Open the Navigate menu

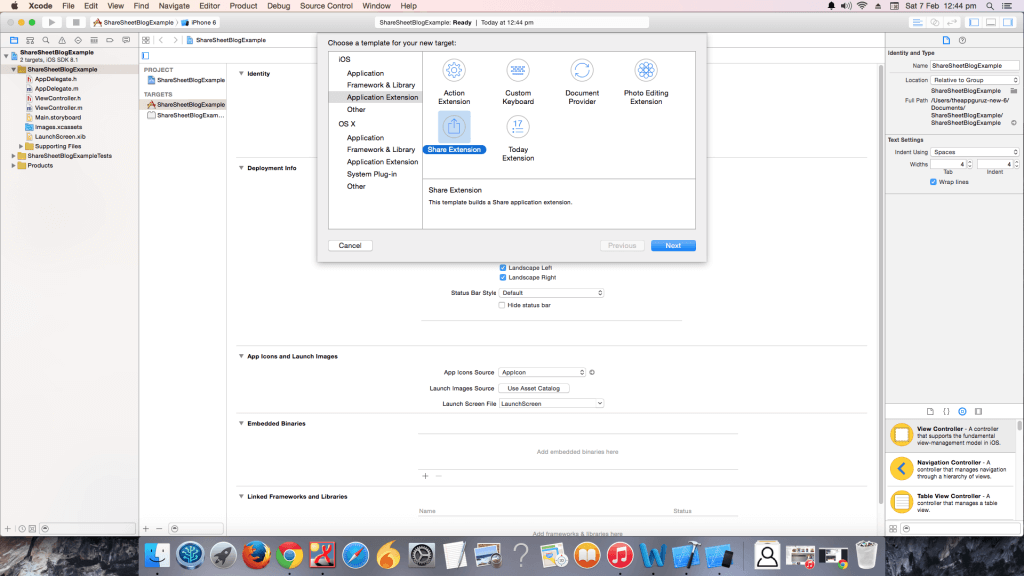174,6
